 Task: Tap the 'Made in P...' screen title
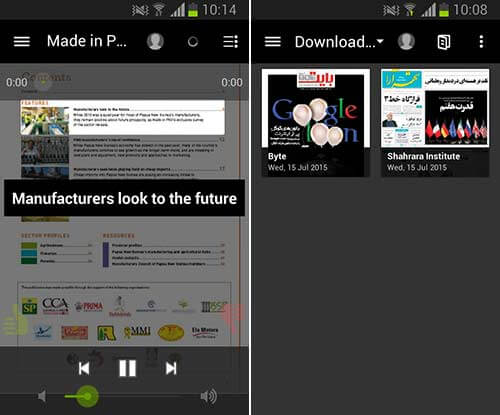click(87, 41)
